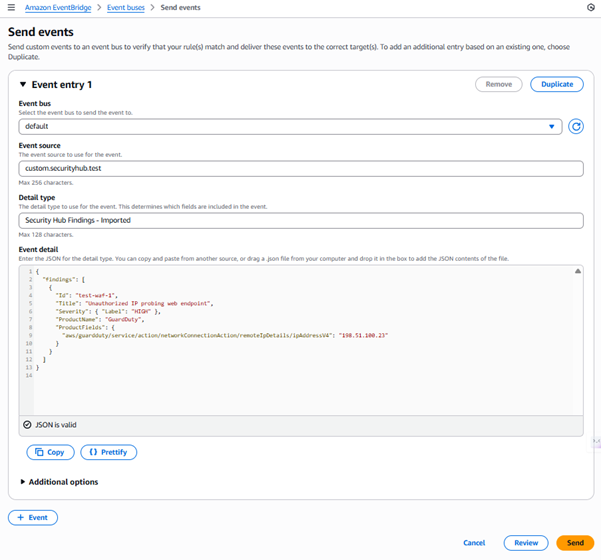Image resolution: width=601 pixels, height=560 pixels.
Task: Click the Send events page heading
Action: pyautogui.click(x=41, y=32)
